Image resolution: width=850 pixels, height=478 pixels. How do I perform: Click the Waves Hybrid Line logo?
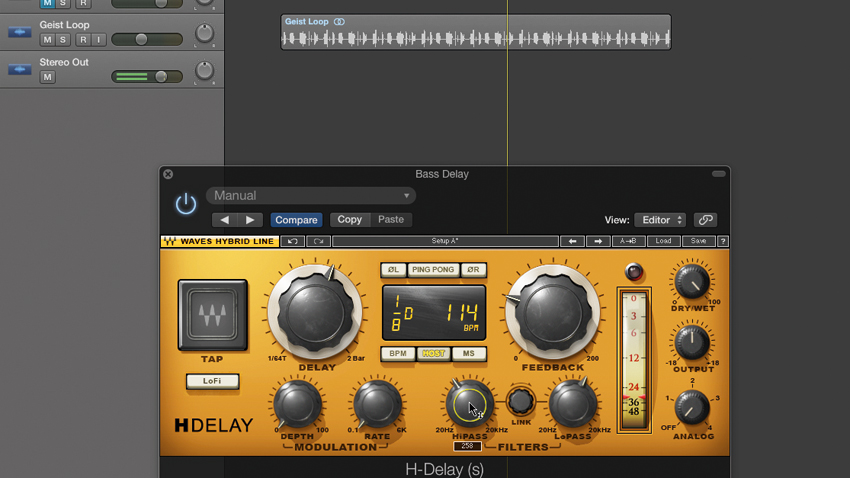click(220, 241)
